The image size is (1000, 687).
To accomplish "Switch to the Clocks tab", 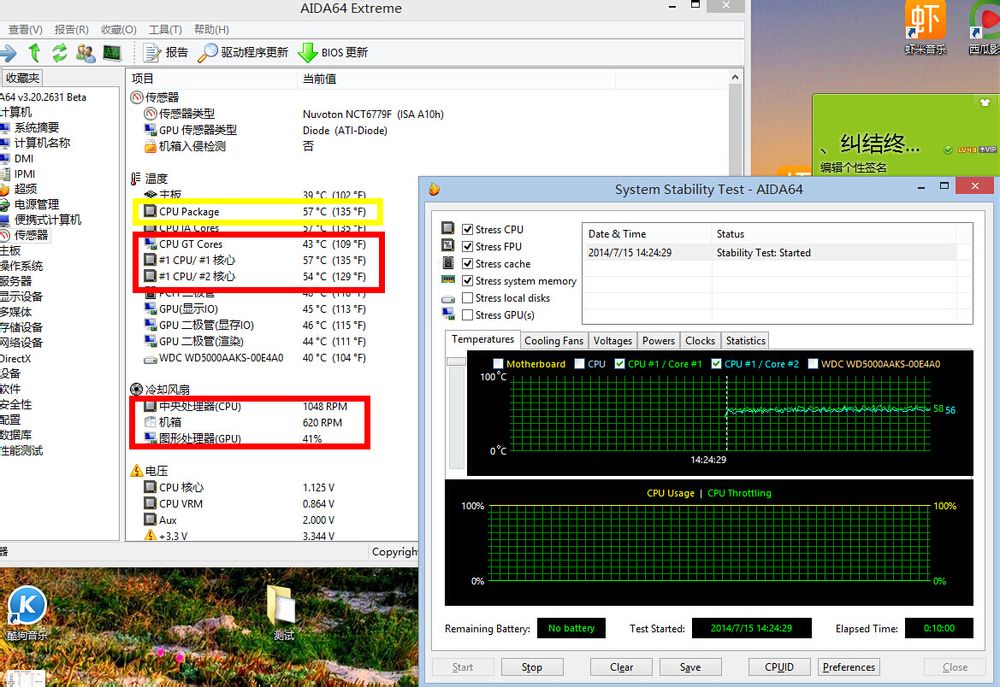I will pos(700,341).
